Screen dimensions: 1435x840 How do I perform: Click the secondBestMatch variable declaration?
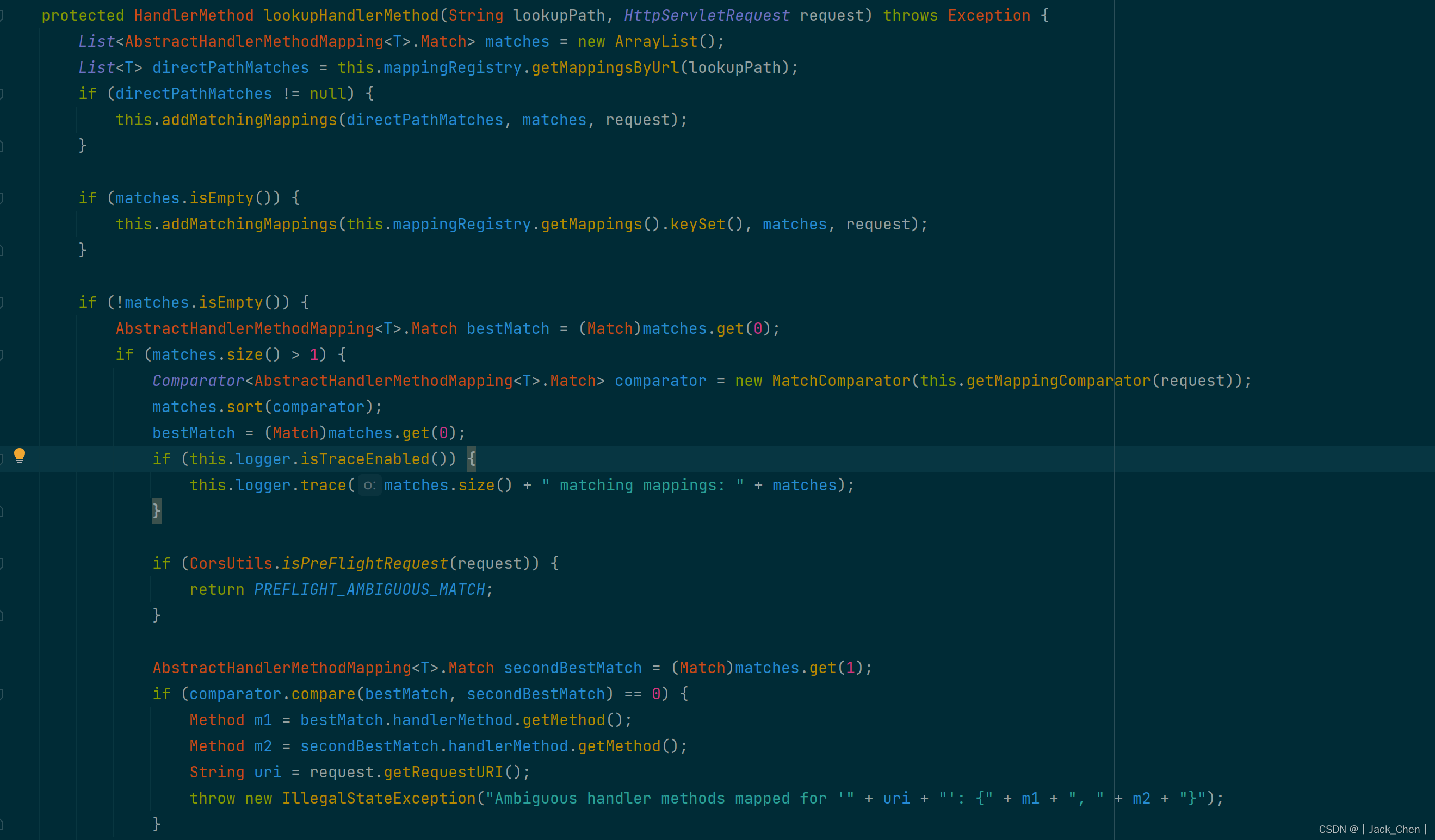(572, 668)
